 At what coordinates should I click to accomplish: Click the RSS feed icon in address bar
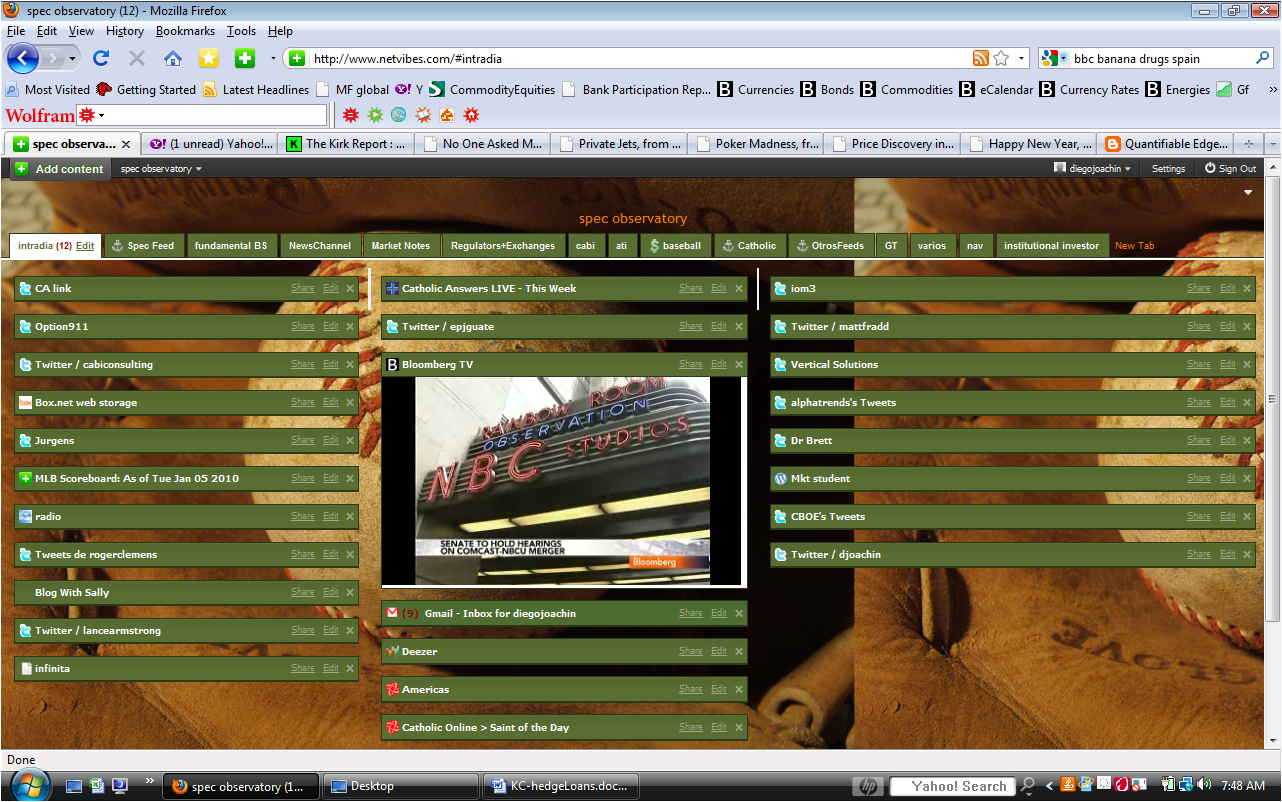[980, 58]
